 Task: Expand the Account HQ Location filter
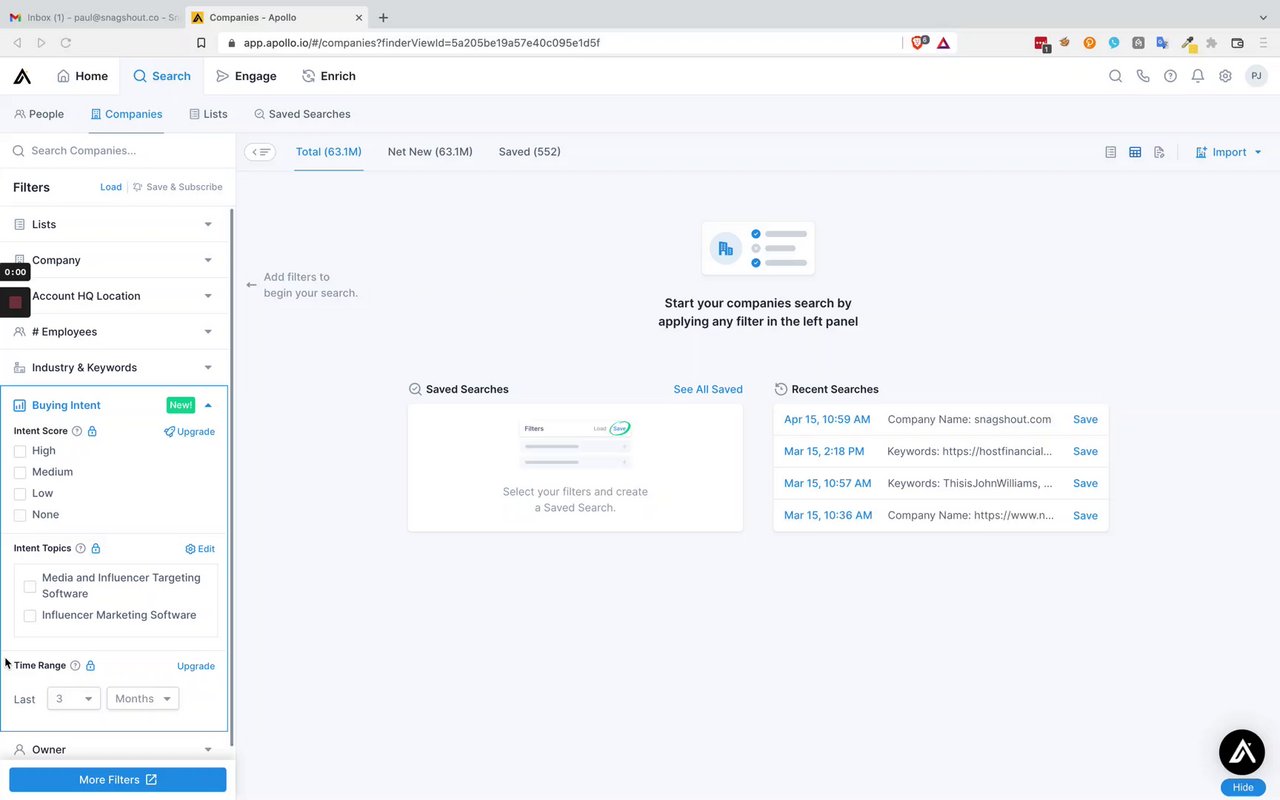coord(115,296)
